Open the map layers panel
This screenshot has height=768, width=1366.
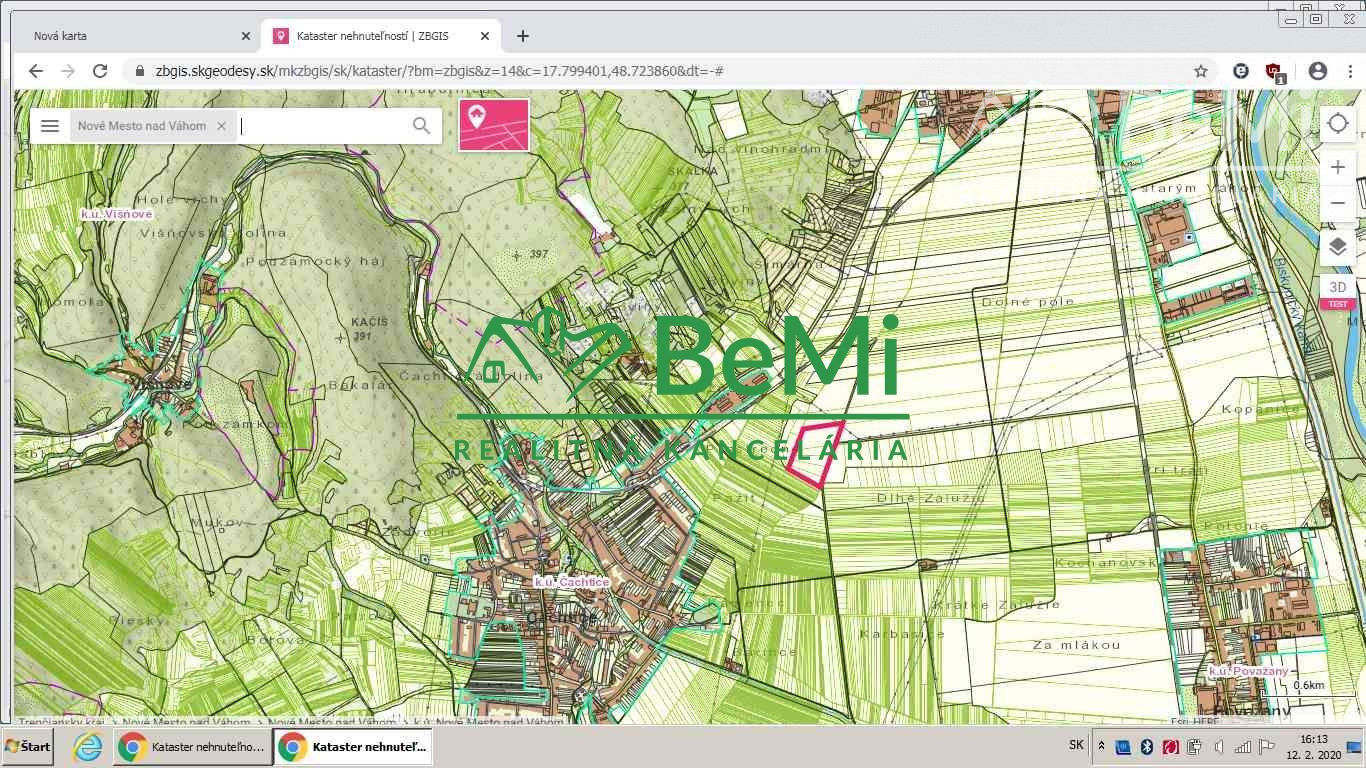click(1338, 247)
